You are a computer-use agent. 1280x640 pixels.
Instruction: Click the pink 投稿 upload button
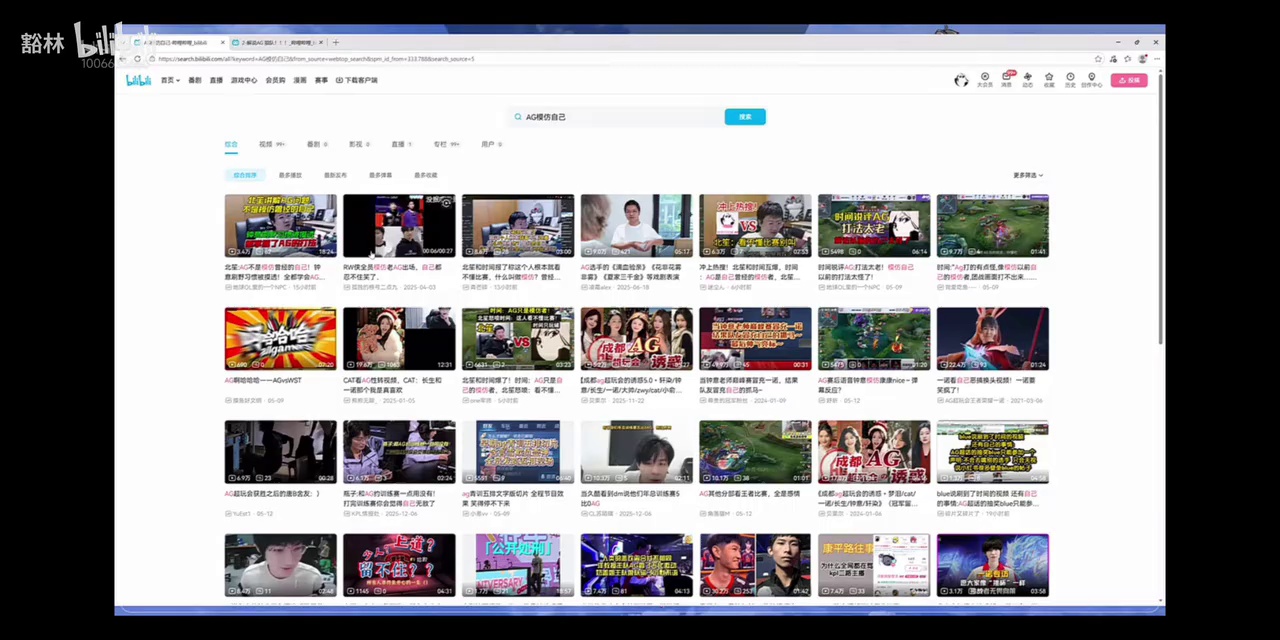[x=1129, y=80]
